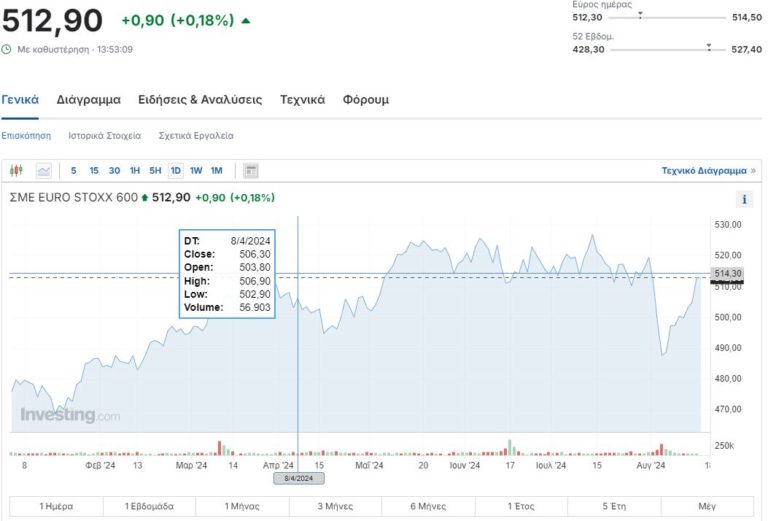
Task: Click the news overlay icon in chart toolbar
Action: (251, 171)
